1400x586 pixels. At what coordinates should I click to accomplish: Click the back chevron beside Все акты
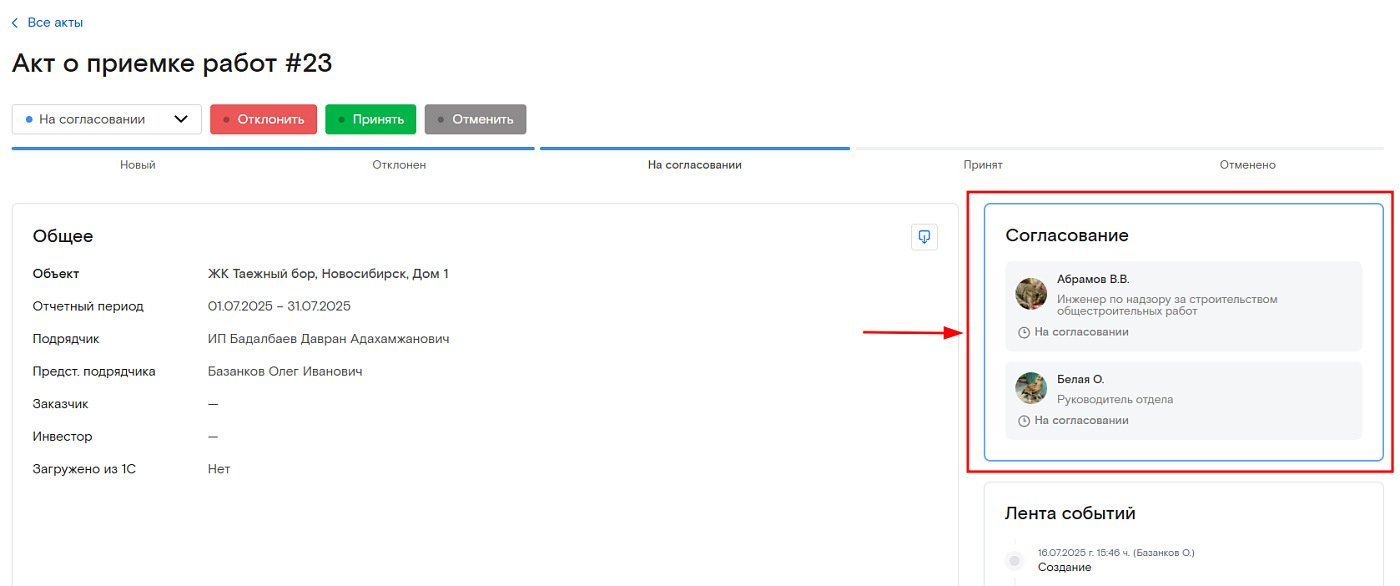pyautogui.click(x=15, y=22)
